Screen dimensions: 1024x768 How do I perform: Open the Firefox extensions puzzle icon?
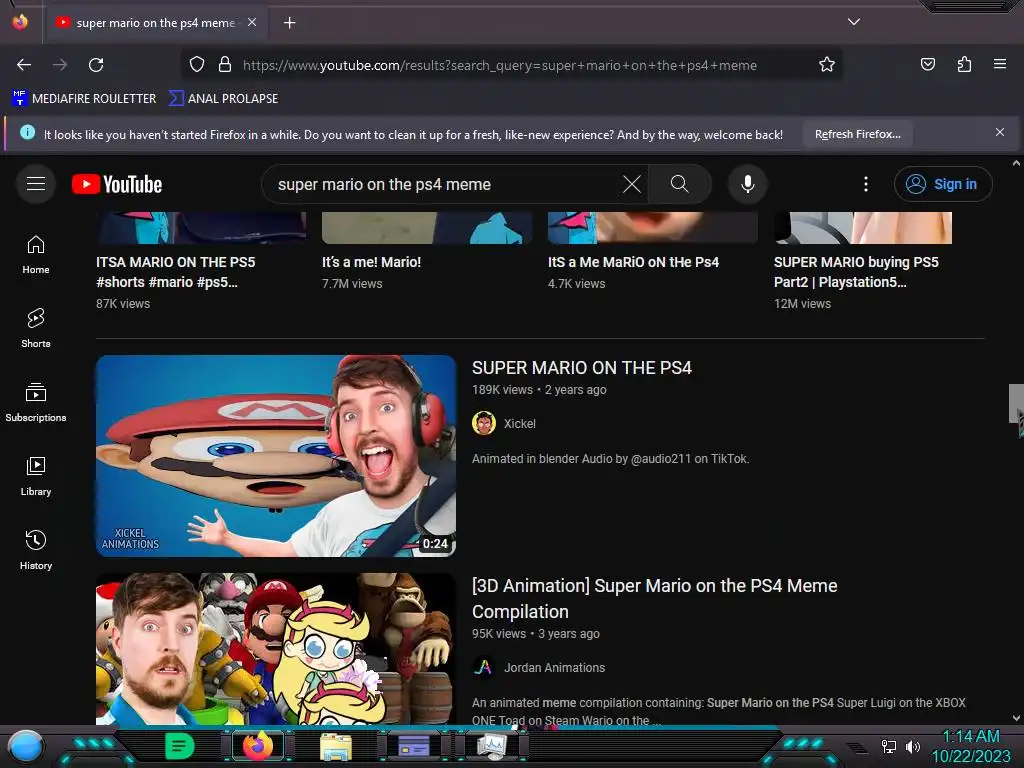(x=964, y=64)
